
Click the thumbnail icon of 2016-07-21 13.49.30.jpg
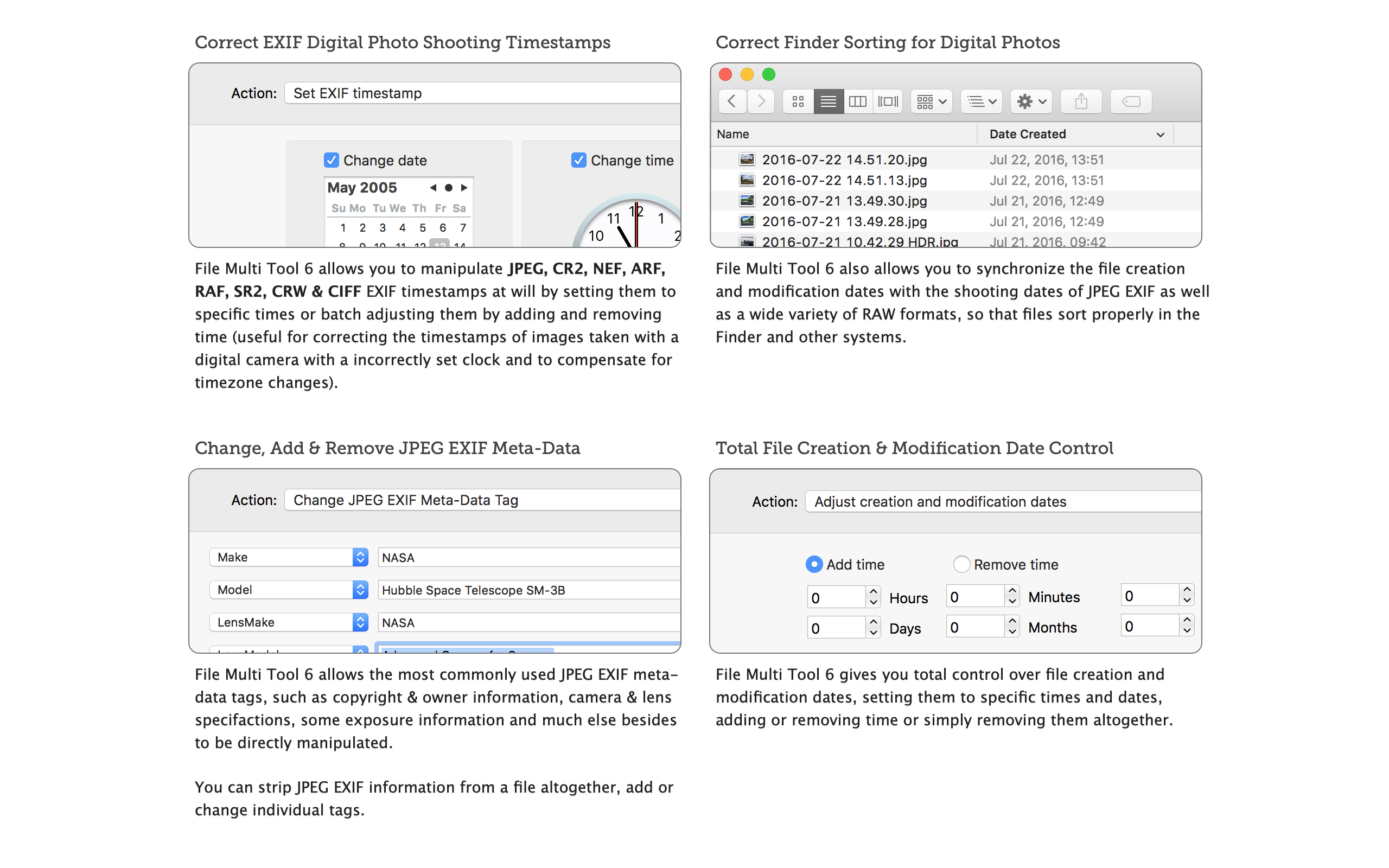pos(747,200)
